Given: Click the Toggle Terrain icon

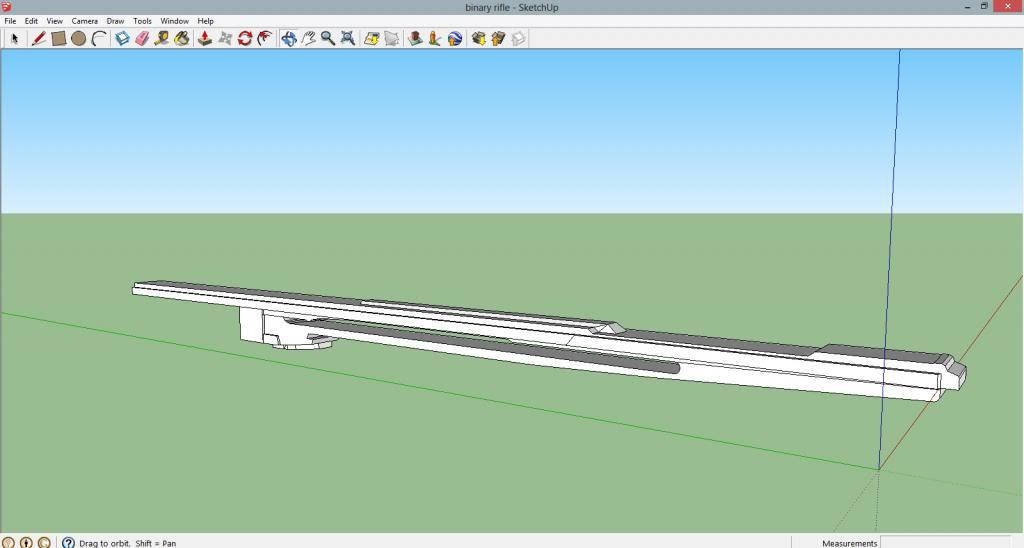Looking at the screenshot, I should 391,39.
